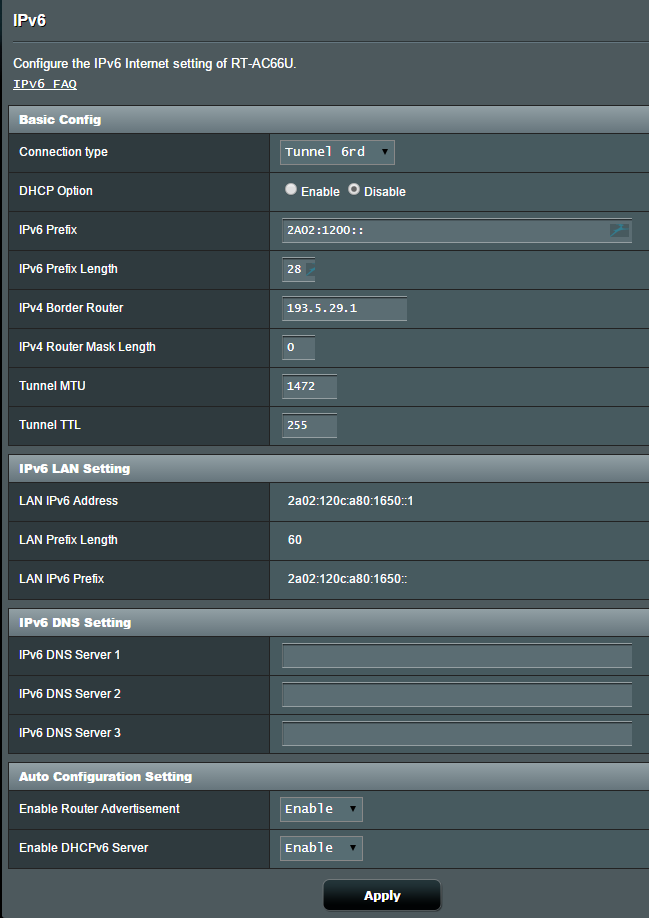The width and height of the screenshot is (649, 918).
Task: Open the Enable DHCPv6 Server dropdown
Action: (x=320, y=848)
